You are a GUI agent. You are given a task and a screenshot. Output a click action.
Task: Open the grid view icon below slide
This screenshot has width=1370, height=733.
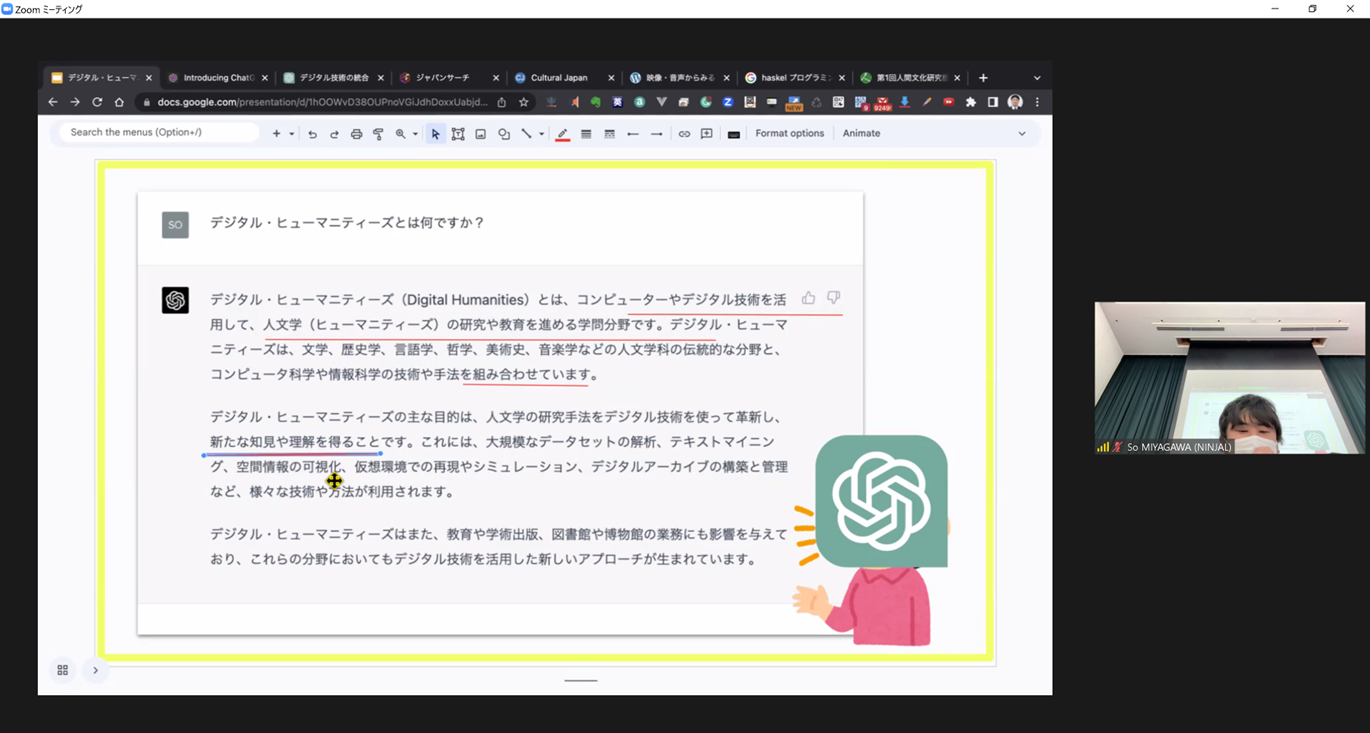(x=62, y=670)
